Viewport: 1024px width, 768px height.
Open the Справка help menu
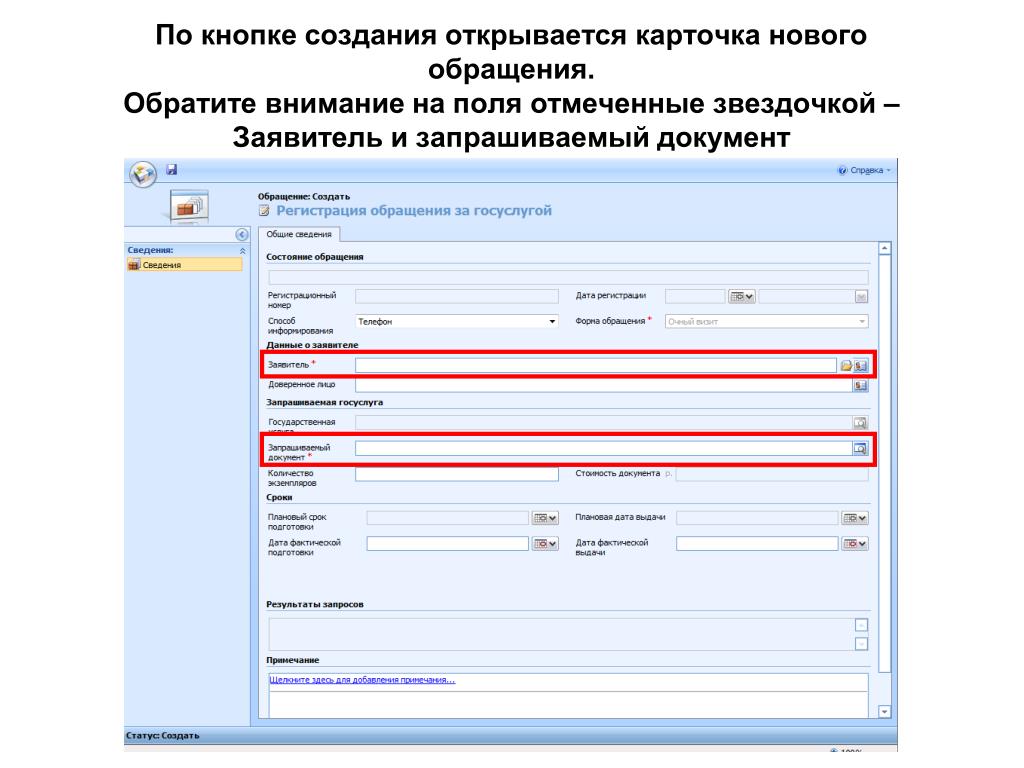coord(865,170)
